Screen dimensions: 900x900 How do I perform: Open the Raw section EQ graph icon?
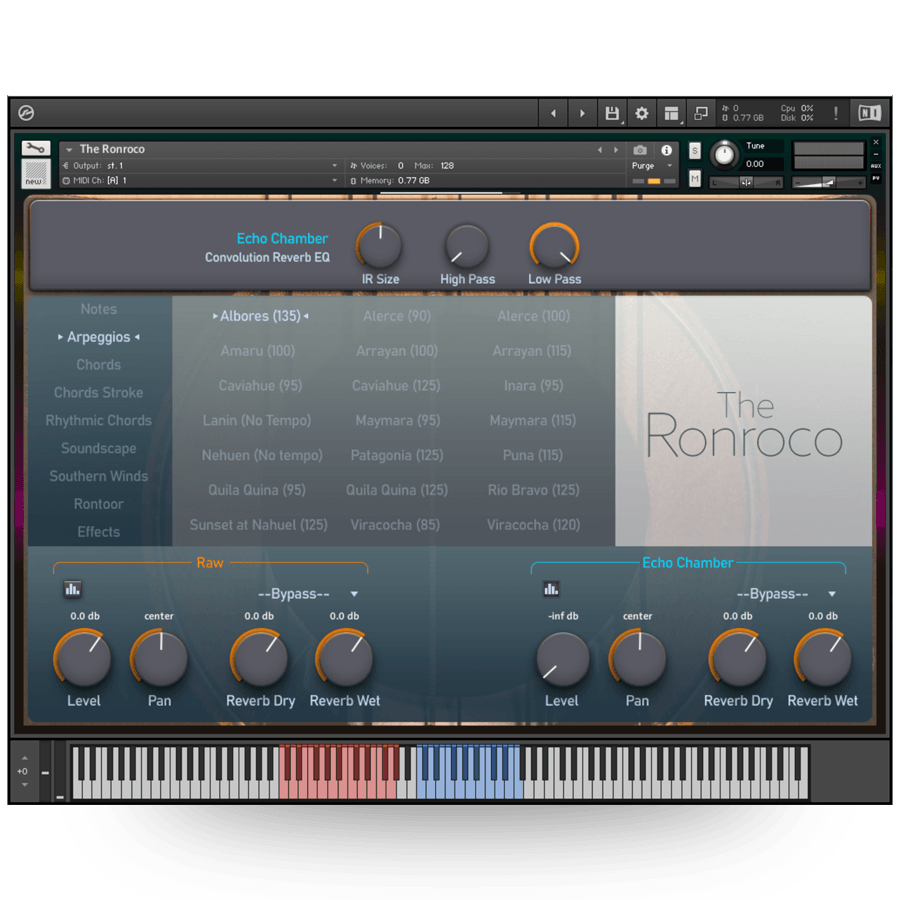[72, 589]
